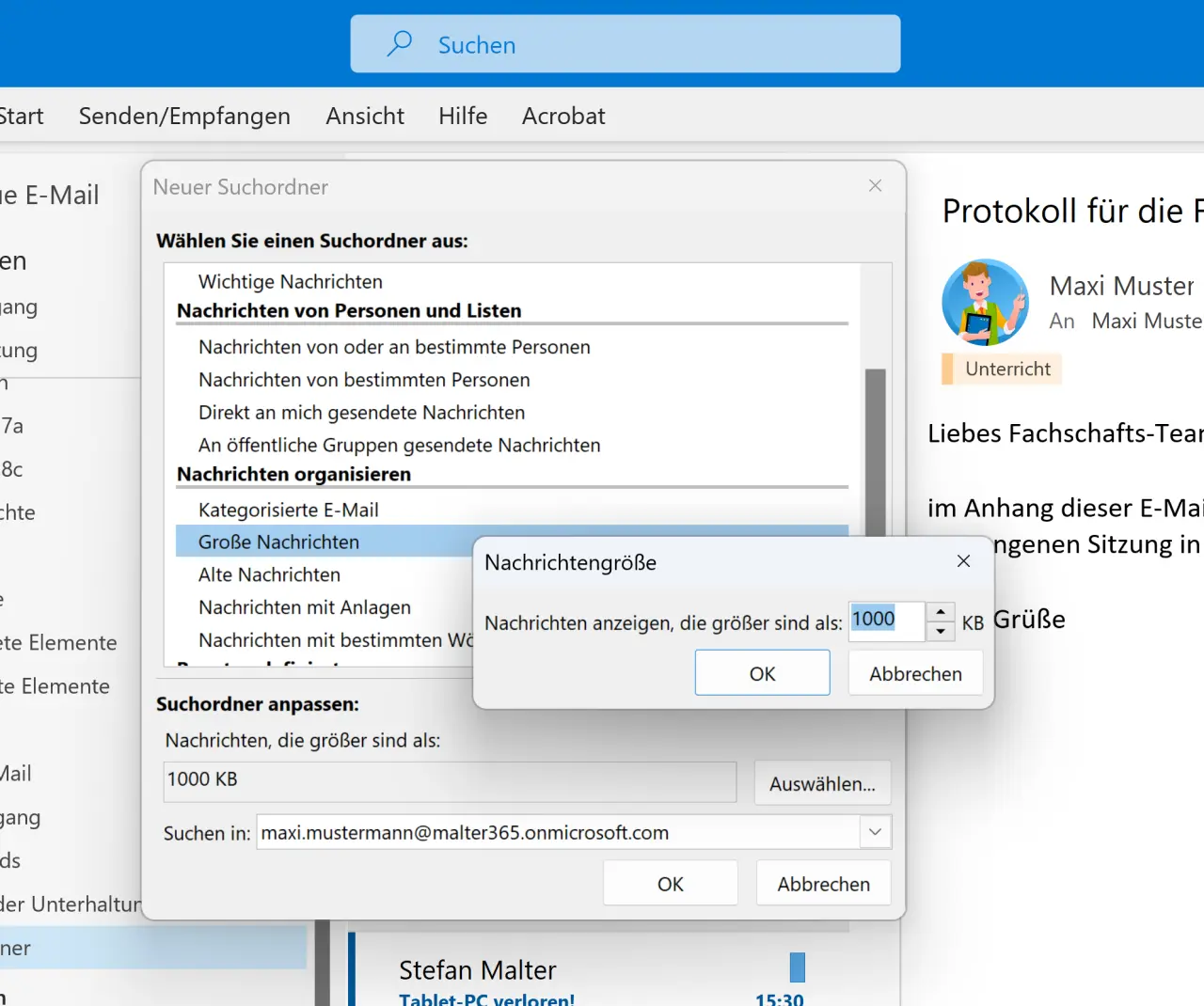Click the magnifier icon in search bar

(400, 43)
